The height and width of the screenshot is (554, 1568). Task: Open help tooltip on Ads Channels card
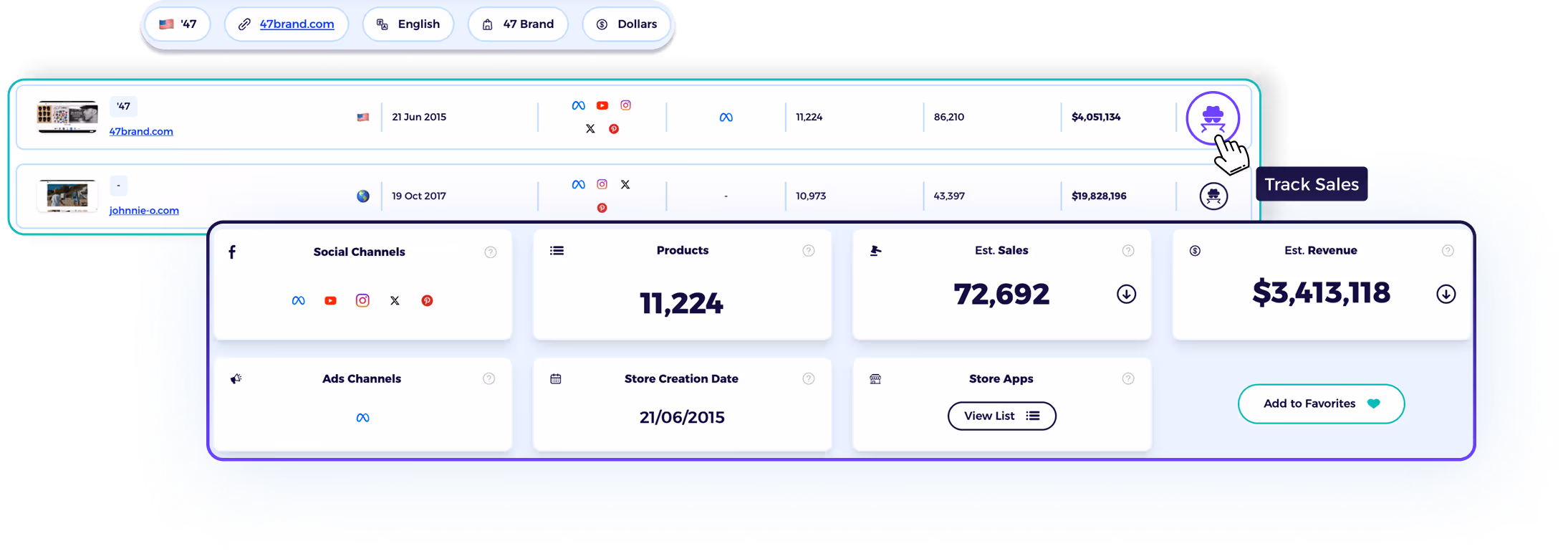pos(489,378)
